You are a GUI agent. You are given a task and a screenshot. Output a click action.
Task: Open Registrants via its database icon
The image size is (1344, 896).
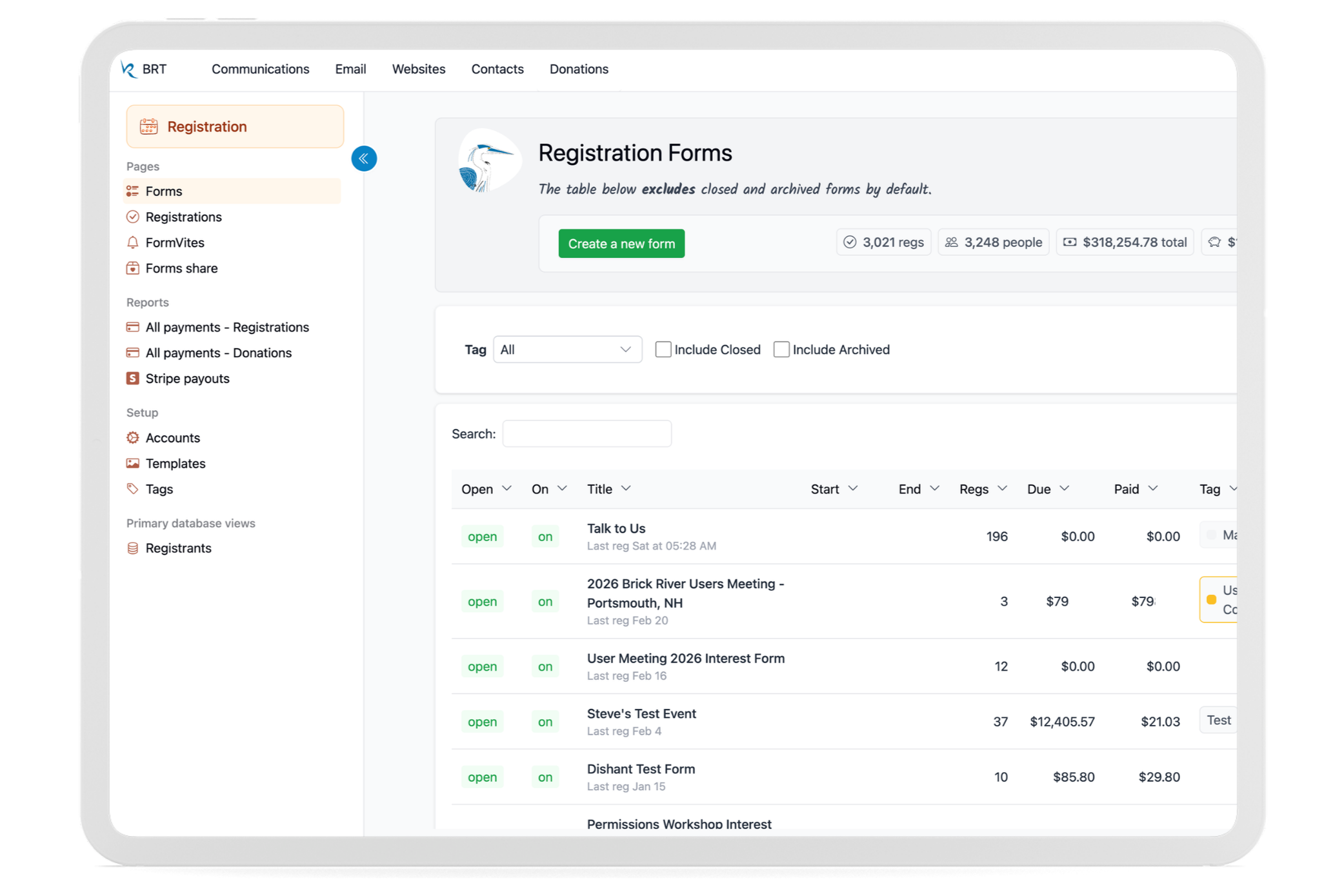click(132, 548)
